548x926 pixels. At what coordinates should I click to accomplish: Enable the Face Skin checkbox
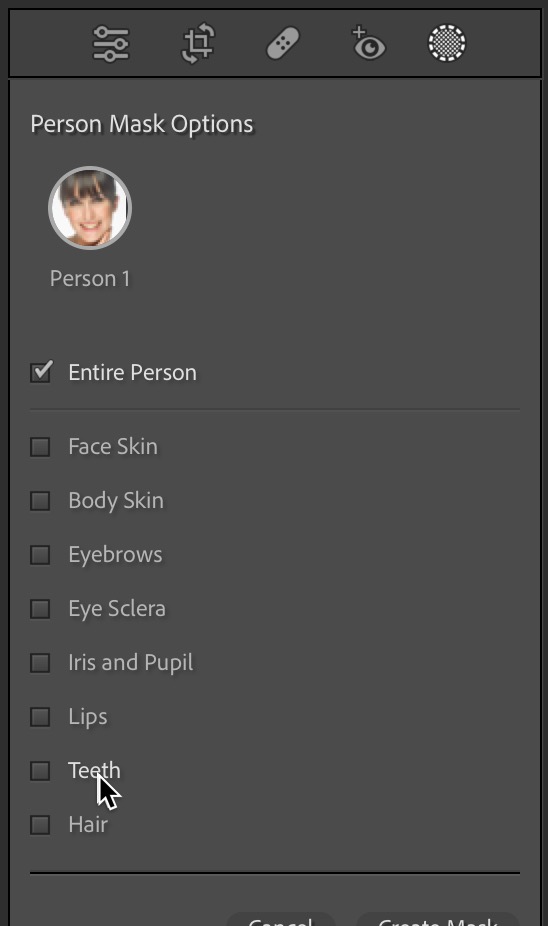click(40, 446)
